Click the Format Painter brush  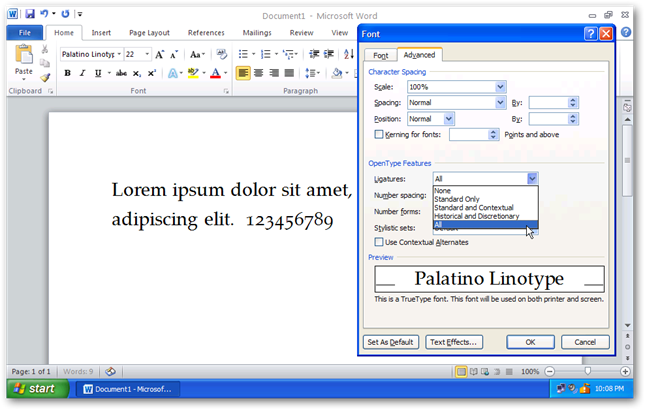click(x=45, y=78)
